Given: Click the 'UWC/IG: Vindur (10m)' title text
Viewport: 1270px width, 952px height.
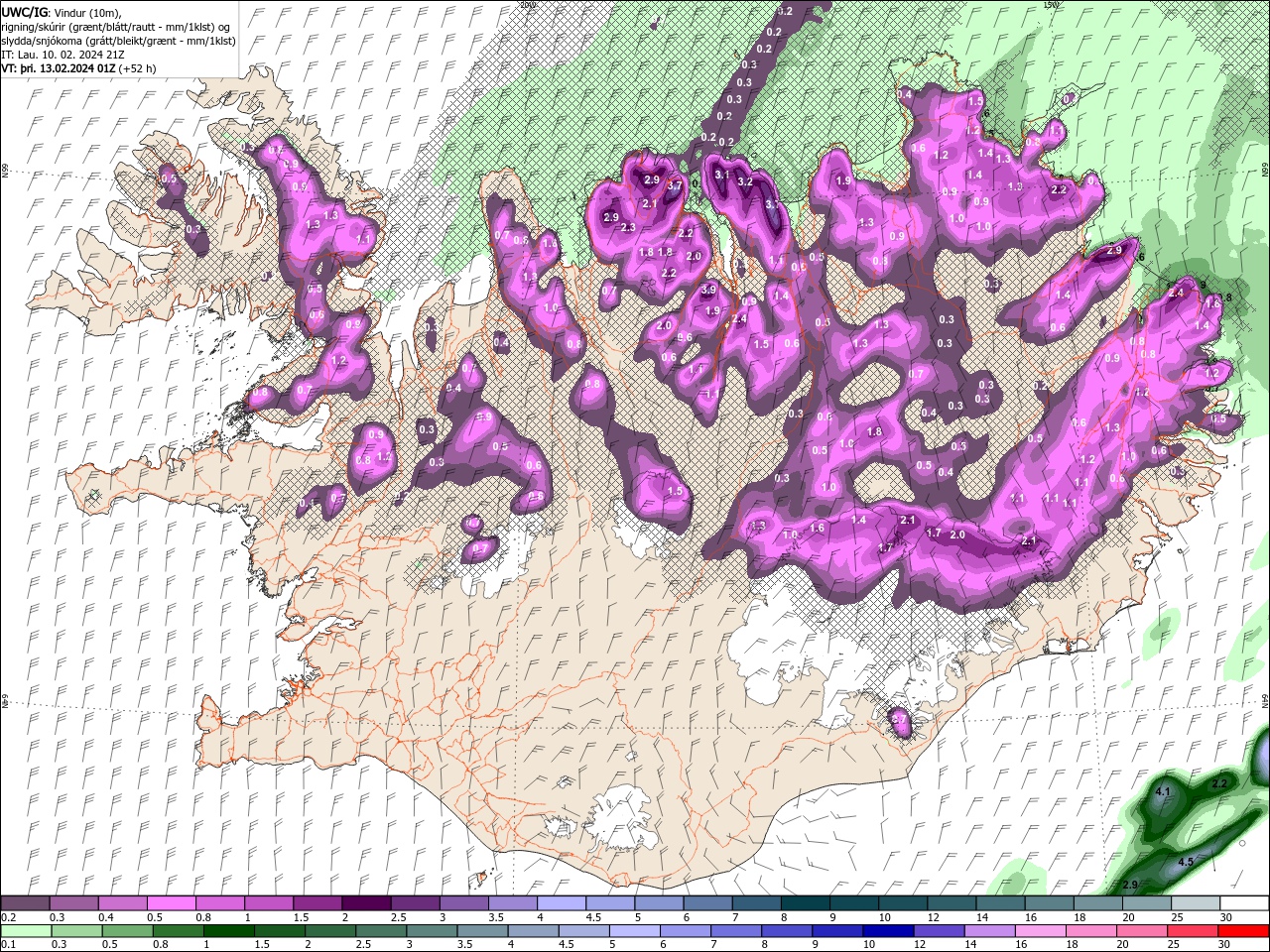Looking at the screenshot, I should pyautogui.click(x=62, y=12).
